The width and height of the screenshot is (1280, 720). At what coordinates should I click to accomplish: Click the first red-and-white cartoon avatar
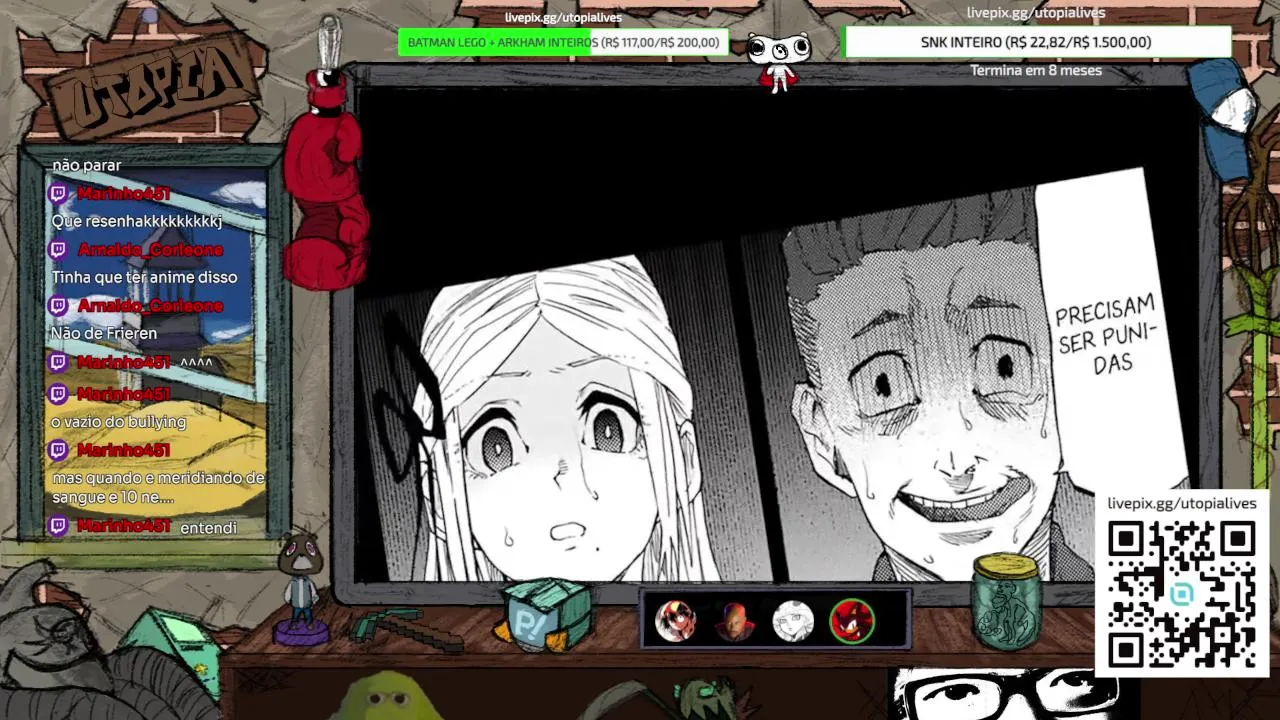pyautogui.click(x=675, y=621)
